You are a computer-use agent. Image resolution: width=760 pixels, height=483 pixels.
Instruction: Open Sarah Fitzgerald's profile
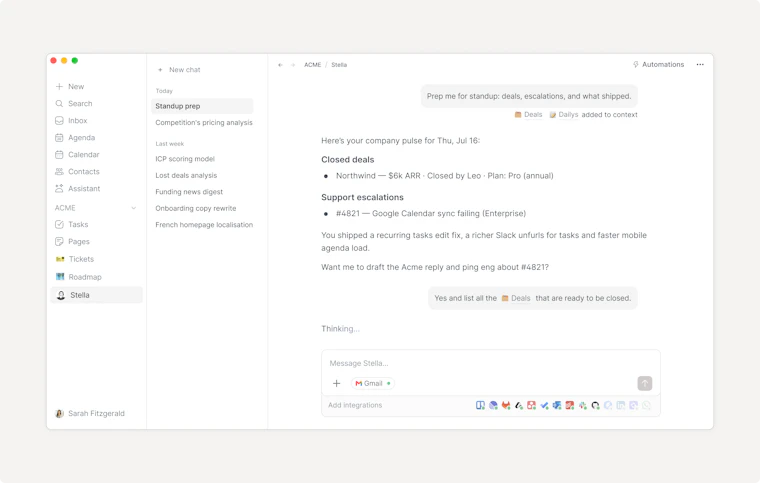pos(90,414)
